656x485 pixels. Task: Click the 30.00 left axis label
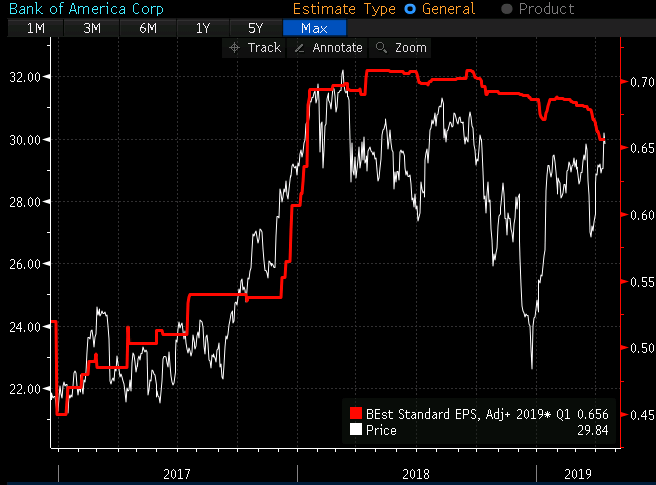click(25, 140)
